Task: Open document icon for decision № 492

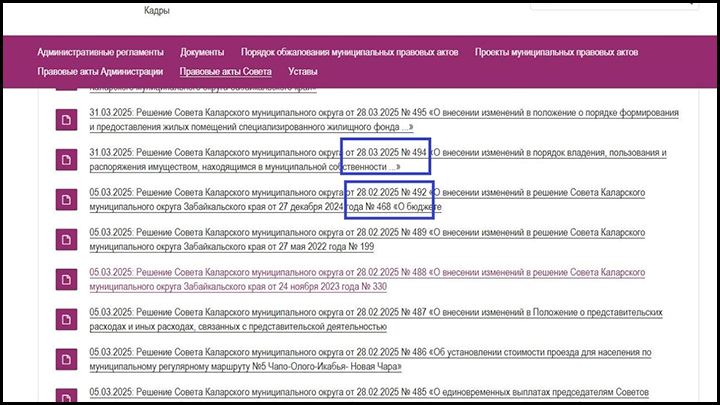Action: pyautogui.click(x=66, y=200)
